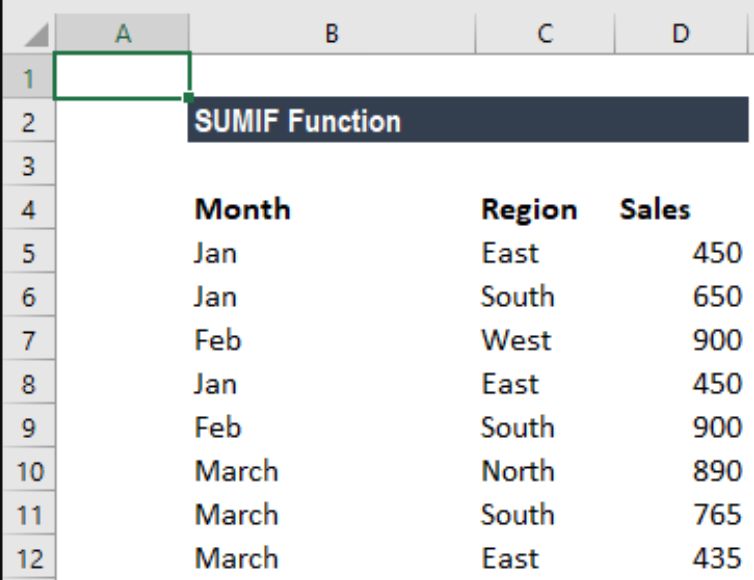The image size is (754, 580).
Task: Select column C header
Action: 545,34
